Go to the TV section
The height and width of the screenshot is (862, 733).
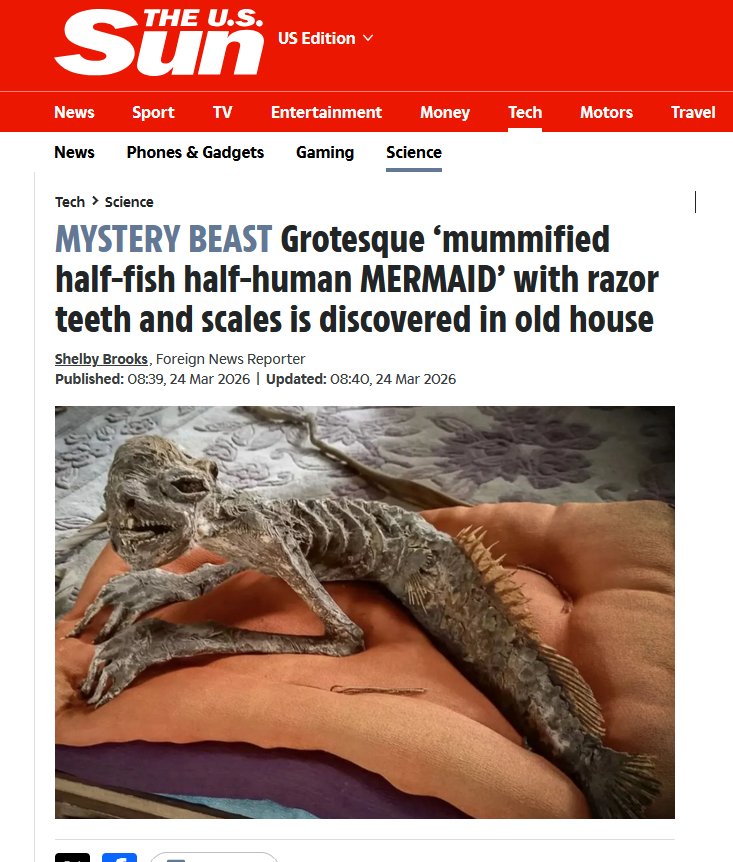223,112
